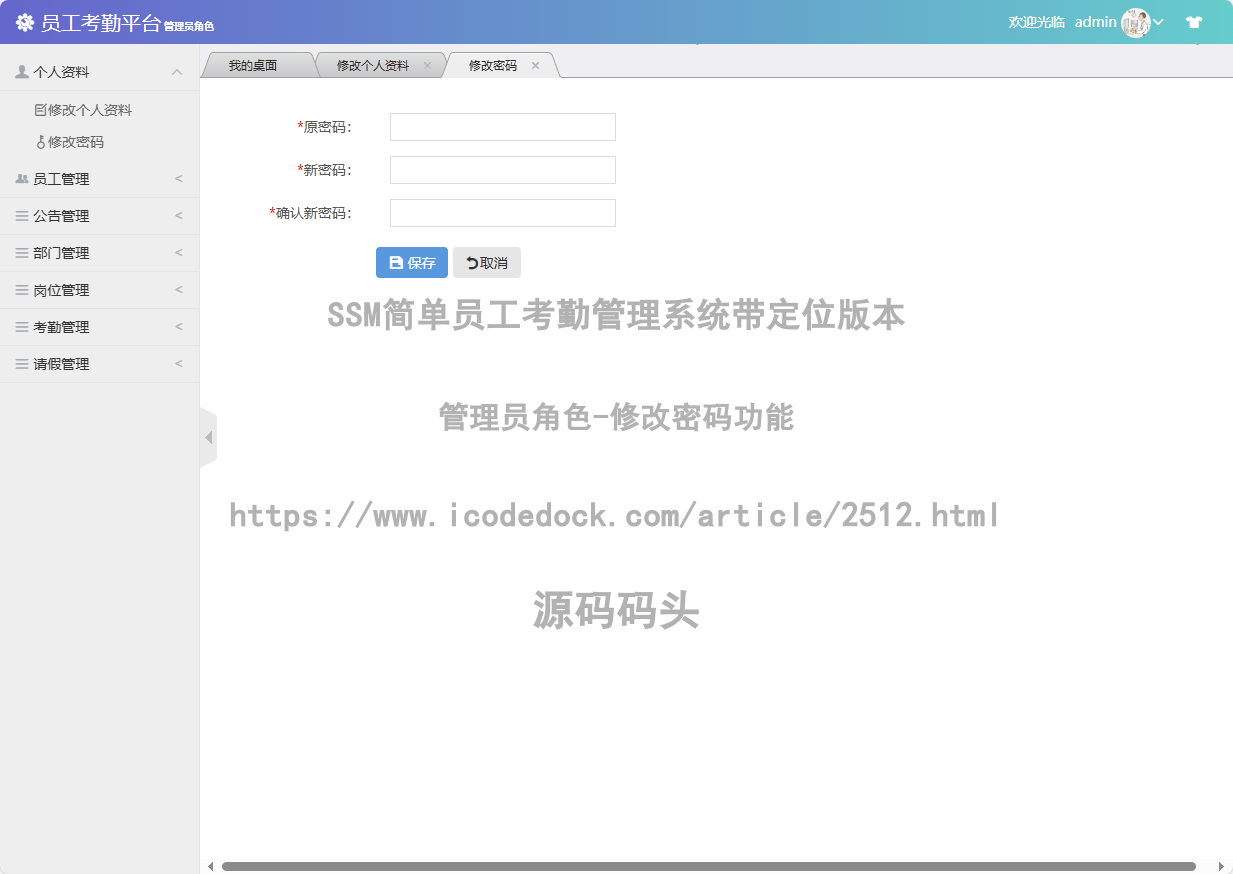
Task: Click the 取消 button
Action: pos(487,263)
